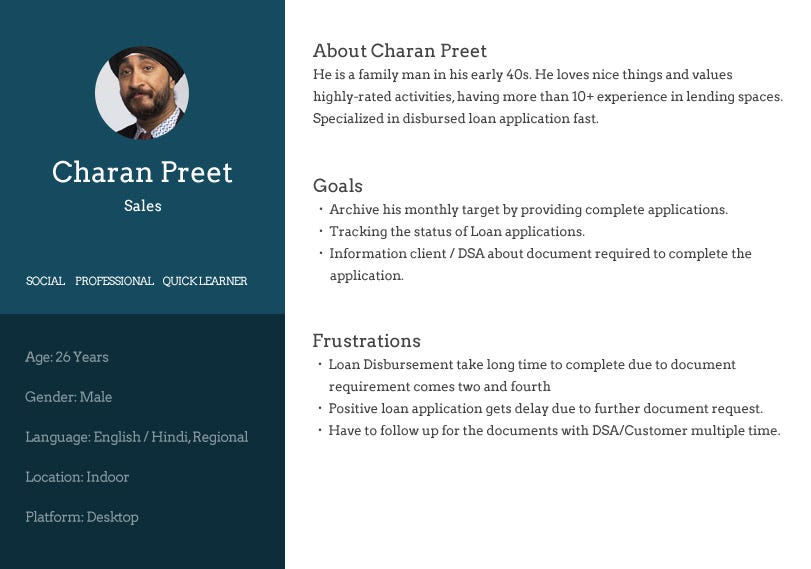Select the QUICK LEARNER trait tag
Screen dimensions: 811x569
[205, 281]
